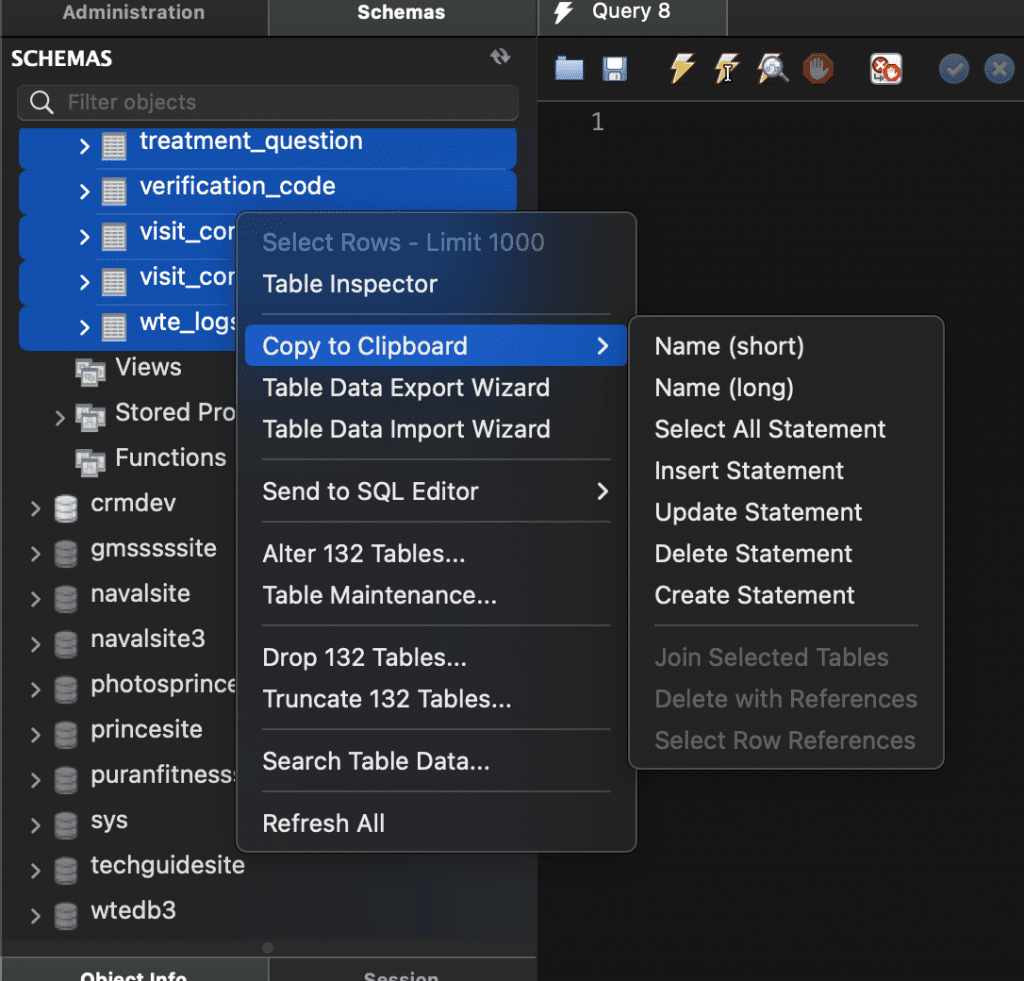Switch to the Administration tab
Screen dimensions: 1024x981
pos(133,13)
